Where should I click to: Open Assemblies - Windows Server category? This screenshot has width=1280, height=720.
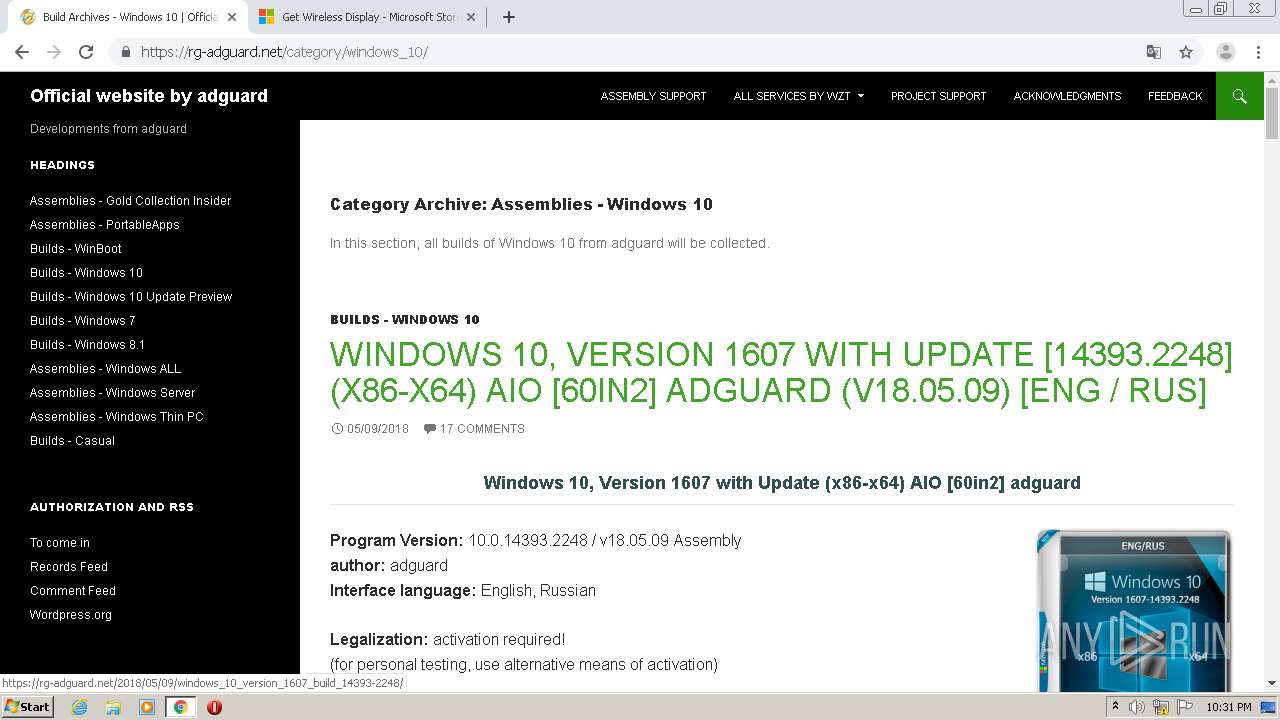[112, 393]
